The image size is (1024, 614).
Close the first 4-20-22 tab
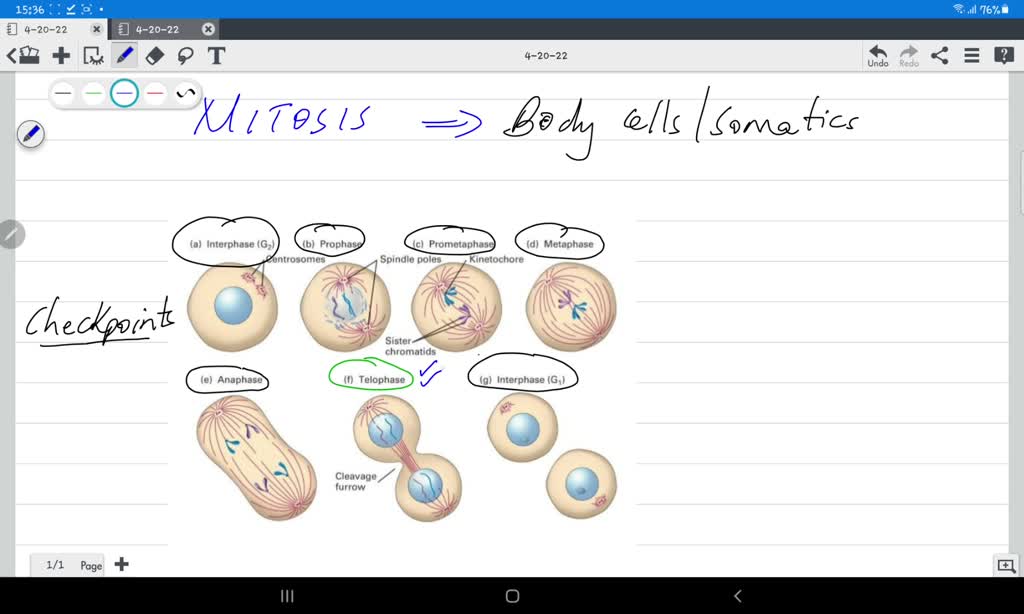96,29
